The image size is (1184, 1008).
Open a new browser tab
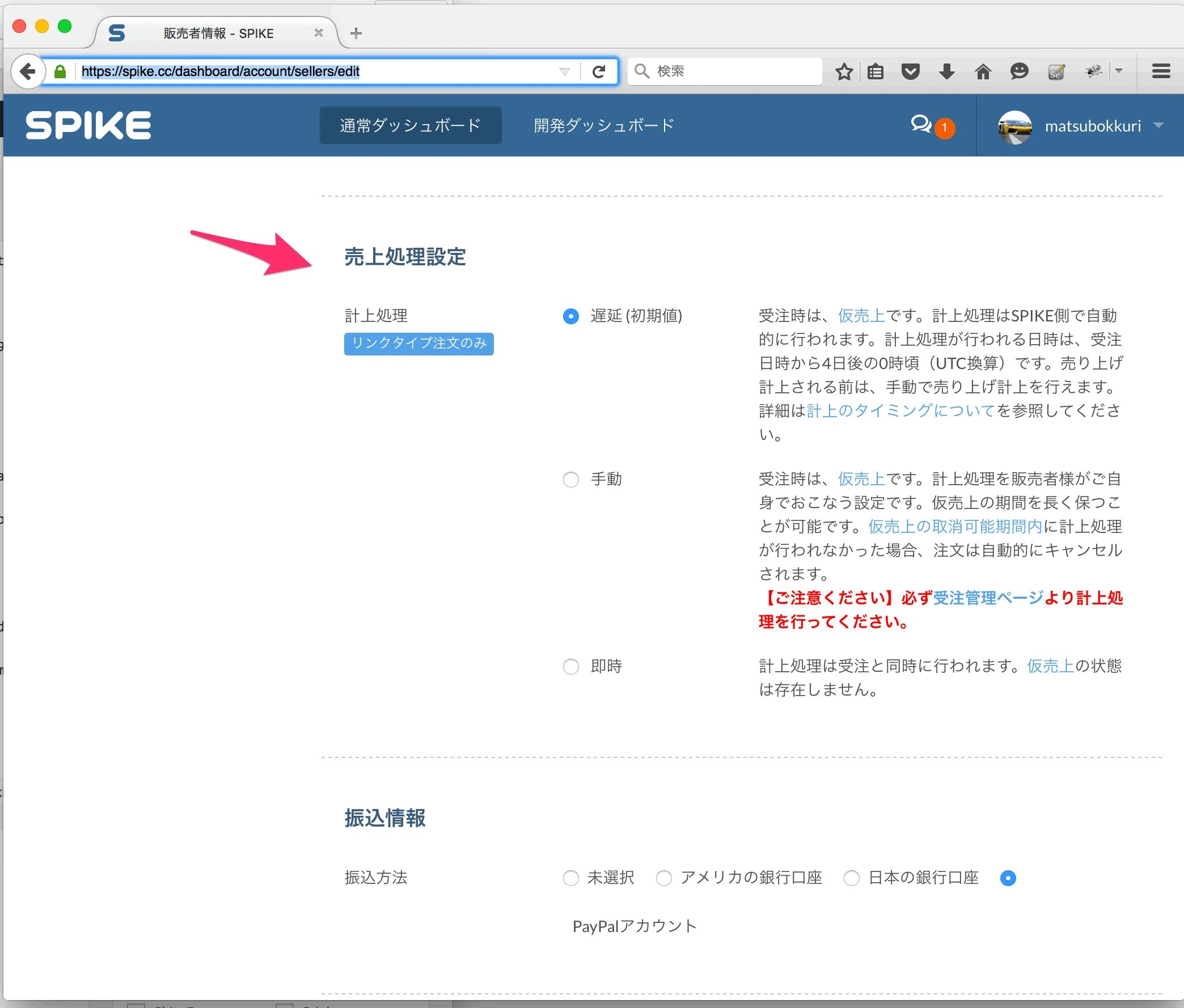[x=356, y=33]
